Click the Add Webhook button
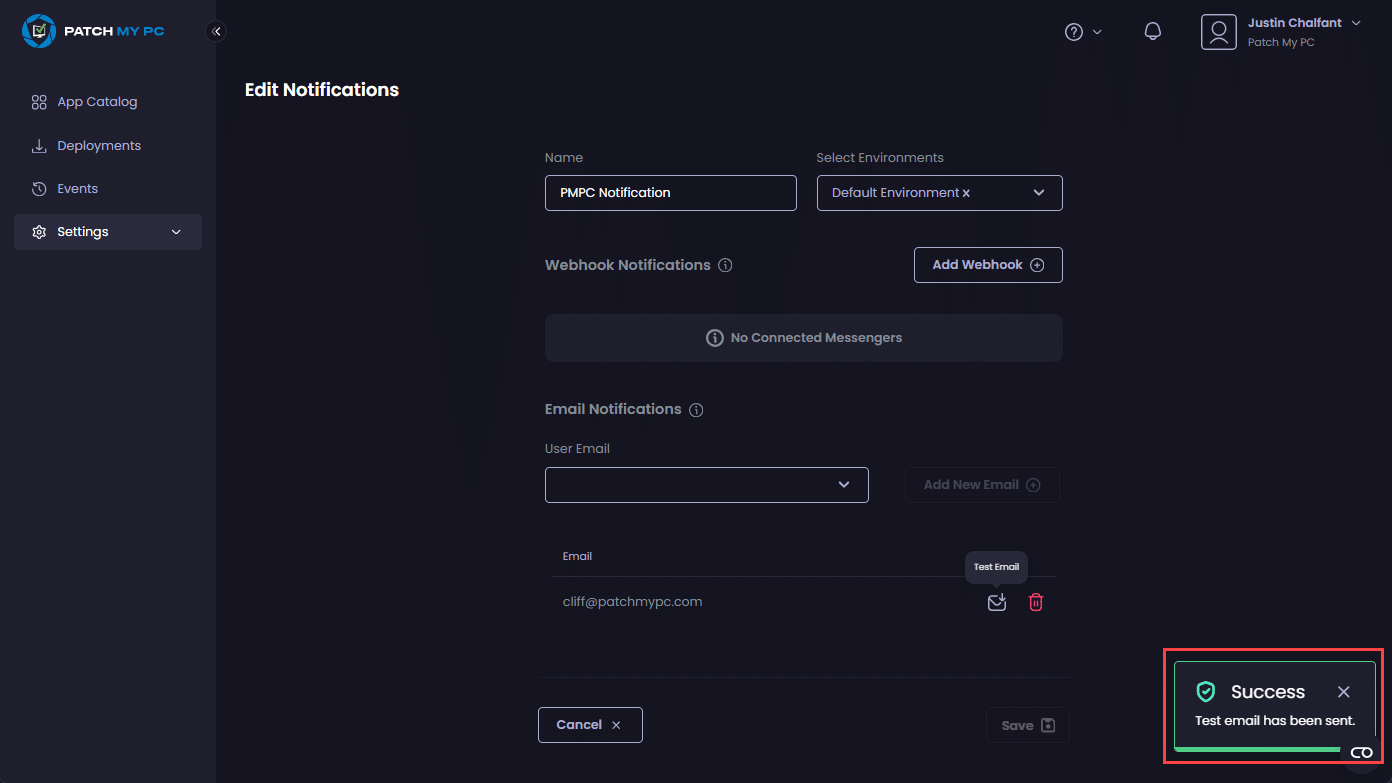This screenshot has height=783, width=1392. [x=987, y=265]
